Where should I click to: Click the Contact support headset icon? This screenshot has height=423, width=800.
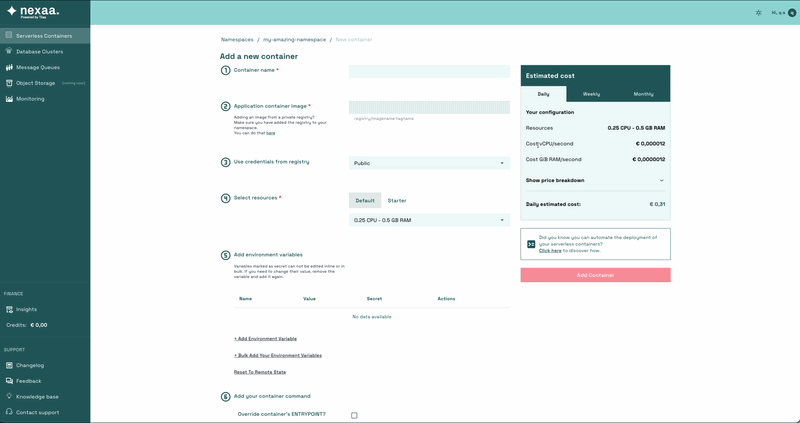(9, 412)
